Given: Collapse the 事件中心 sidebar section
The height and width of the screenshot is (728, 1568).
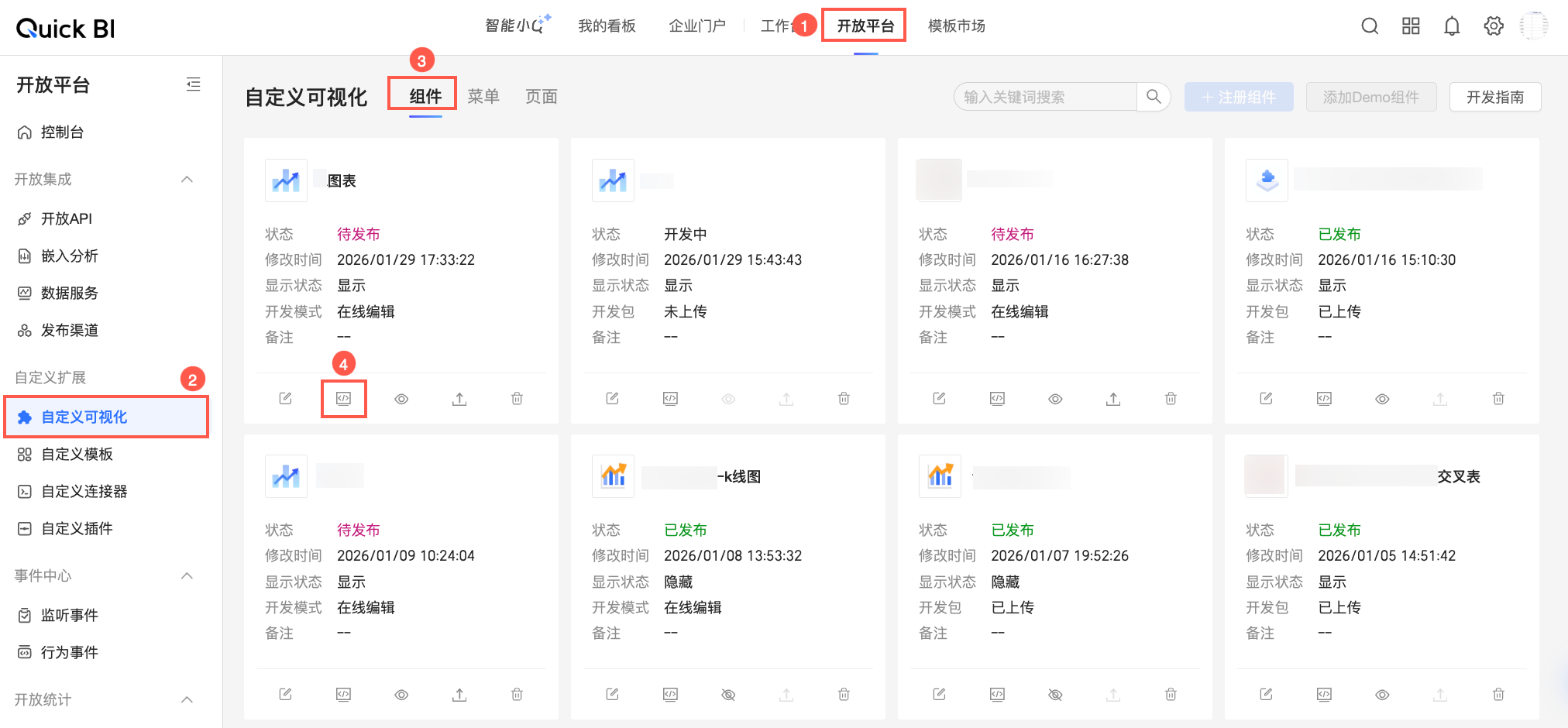Looking at the screenshot, I should pyautogui.click(x=187, y=575).
